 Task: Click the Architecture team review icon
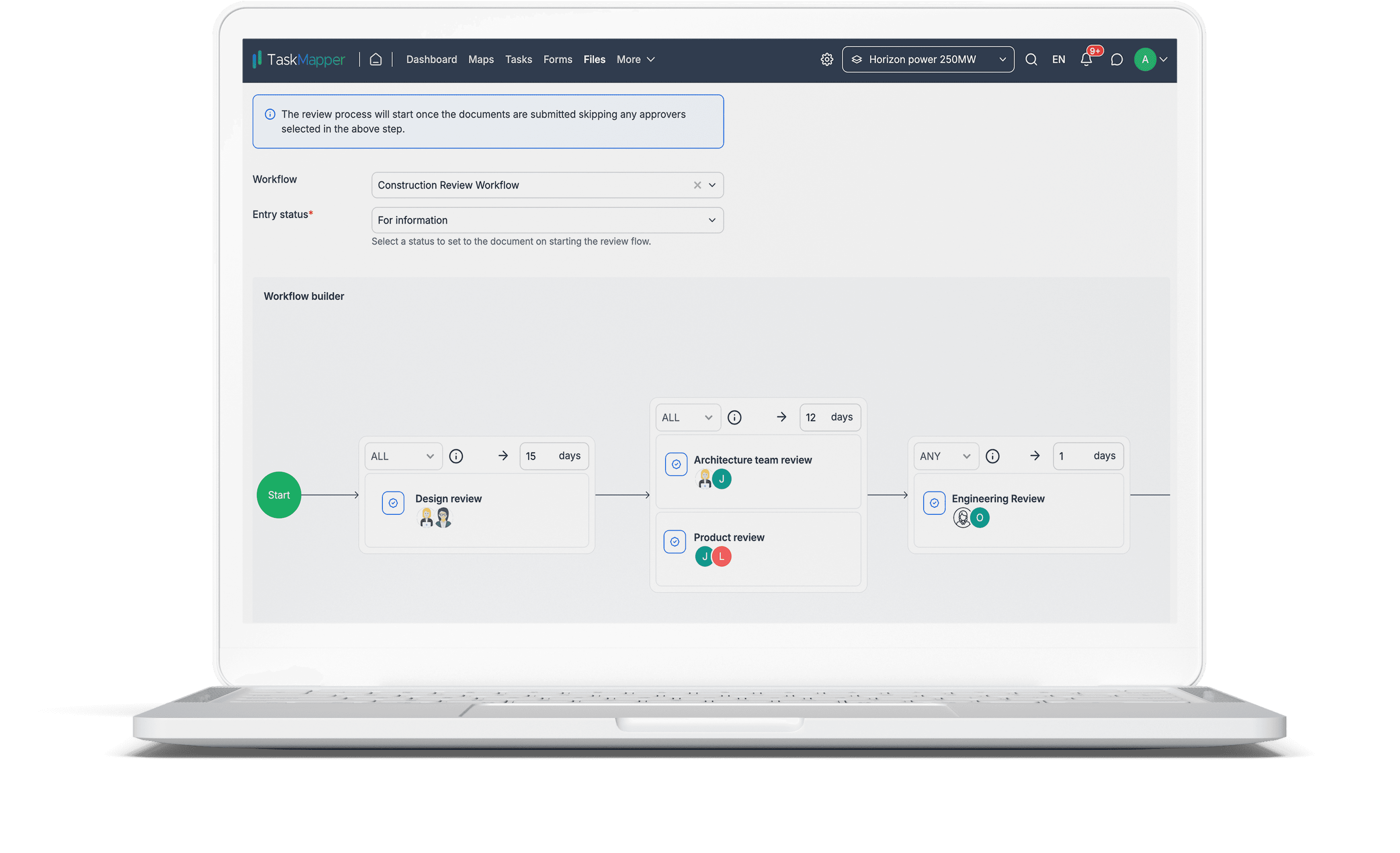click(677, 463)
